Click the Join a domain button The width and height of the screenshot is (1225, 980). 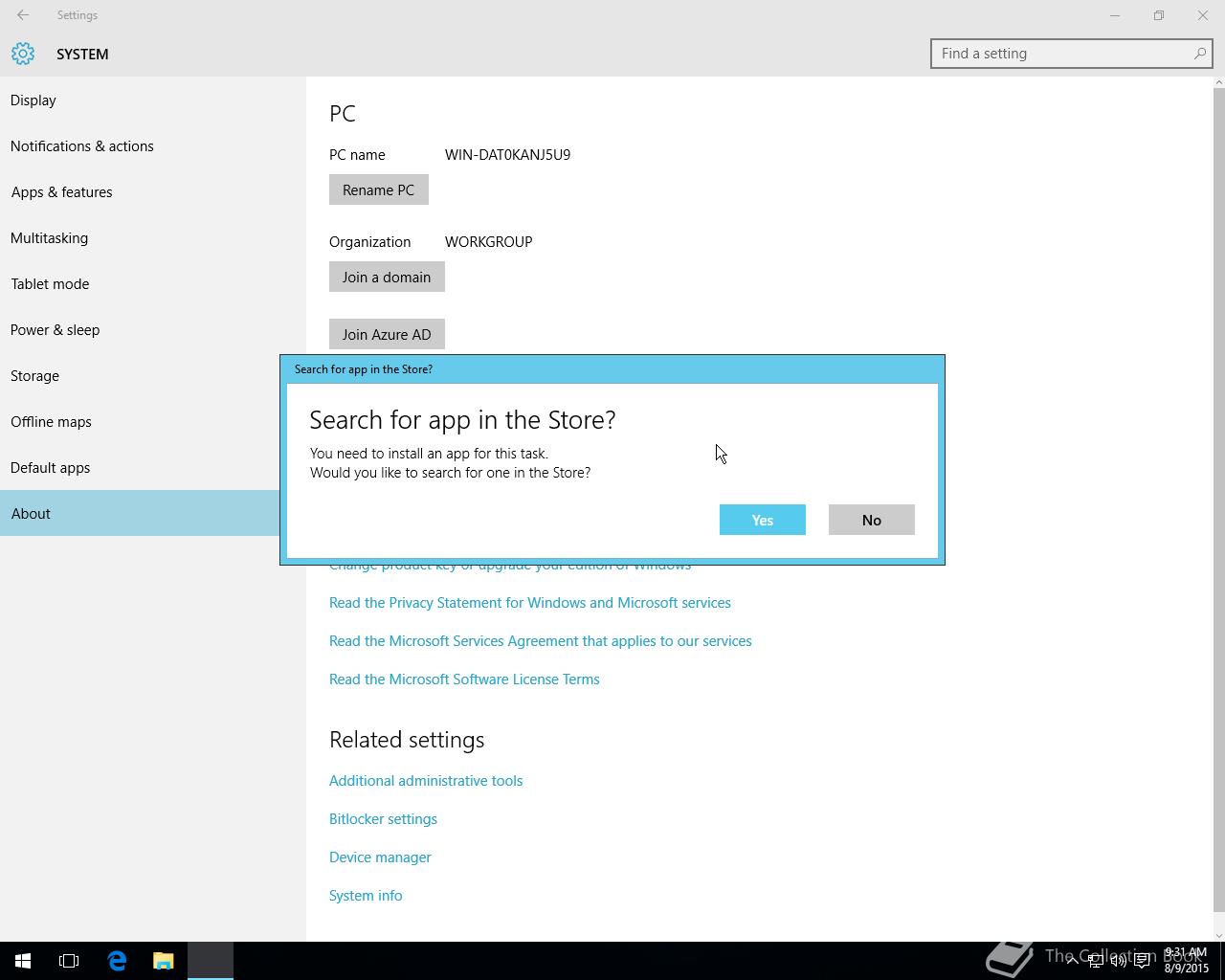pyautogui.click(x=387, y=277)
